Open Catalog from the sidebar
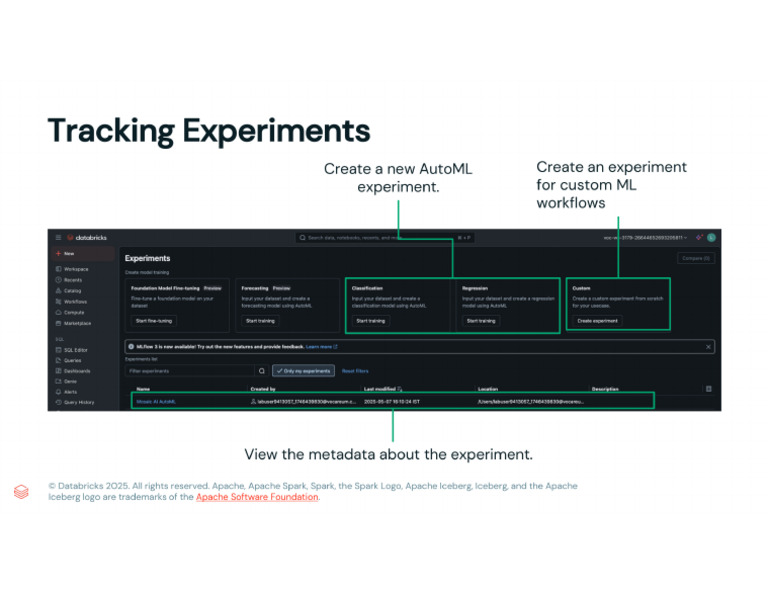Screen dimensions: 768x594 coord(72,290)
